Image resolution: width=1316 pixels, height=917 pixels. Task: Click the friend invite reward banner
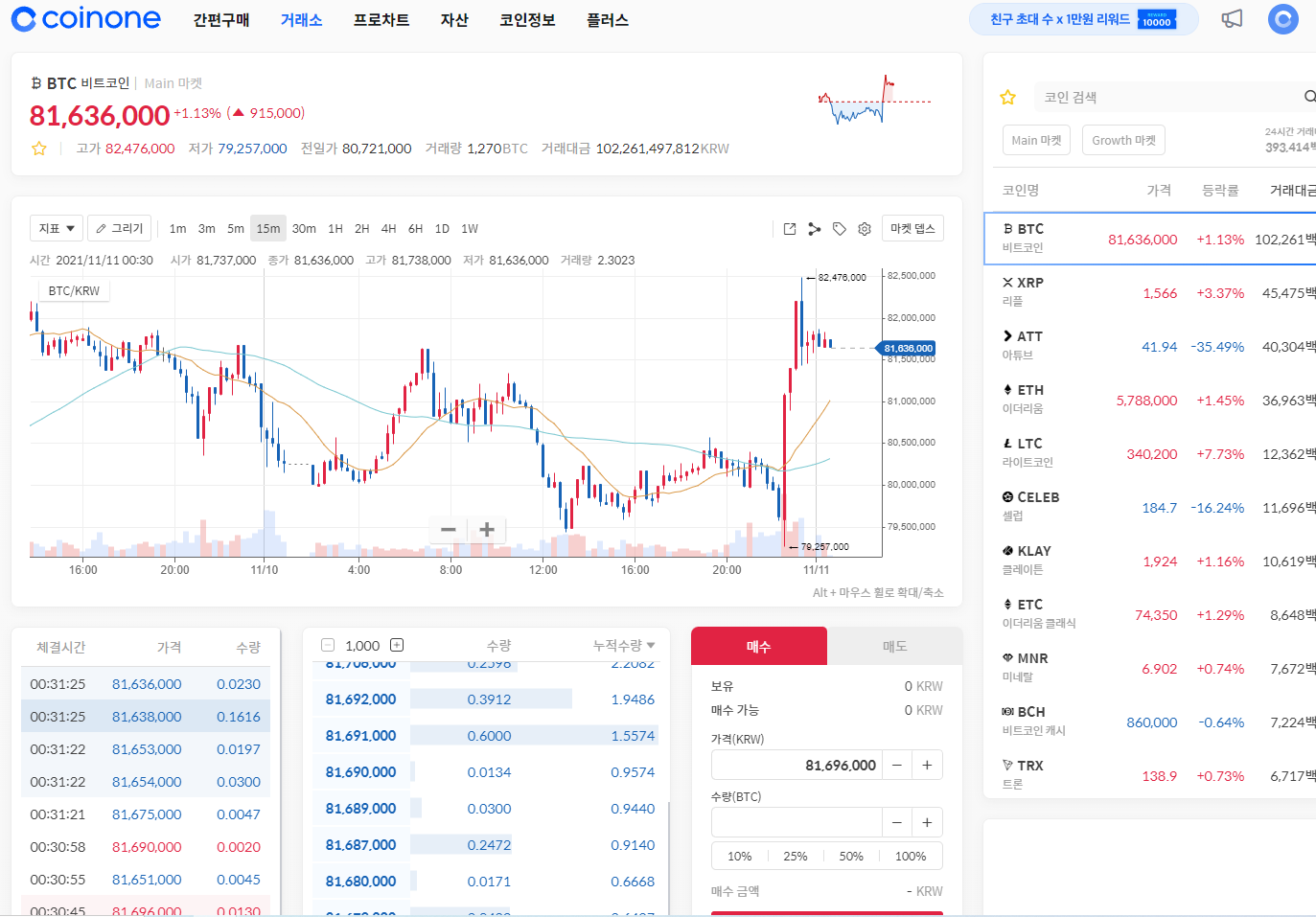(x=1084, y=19)
